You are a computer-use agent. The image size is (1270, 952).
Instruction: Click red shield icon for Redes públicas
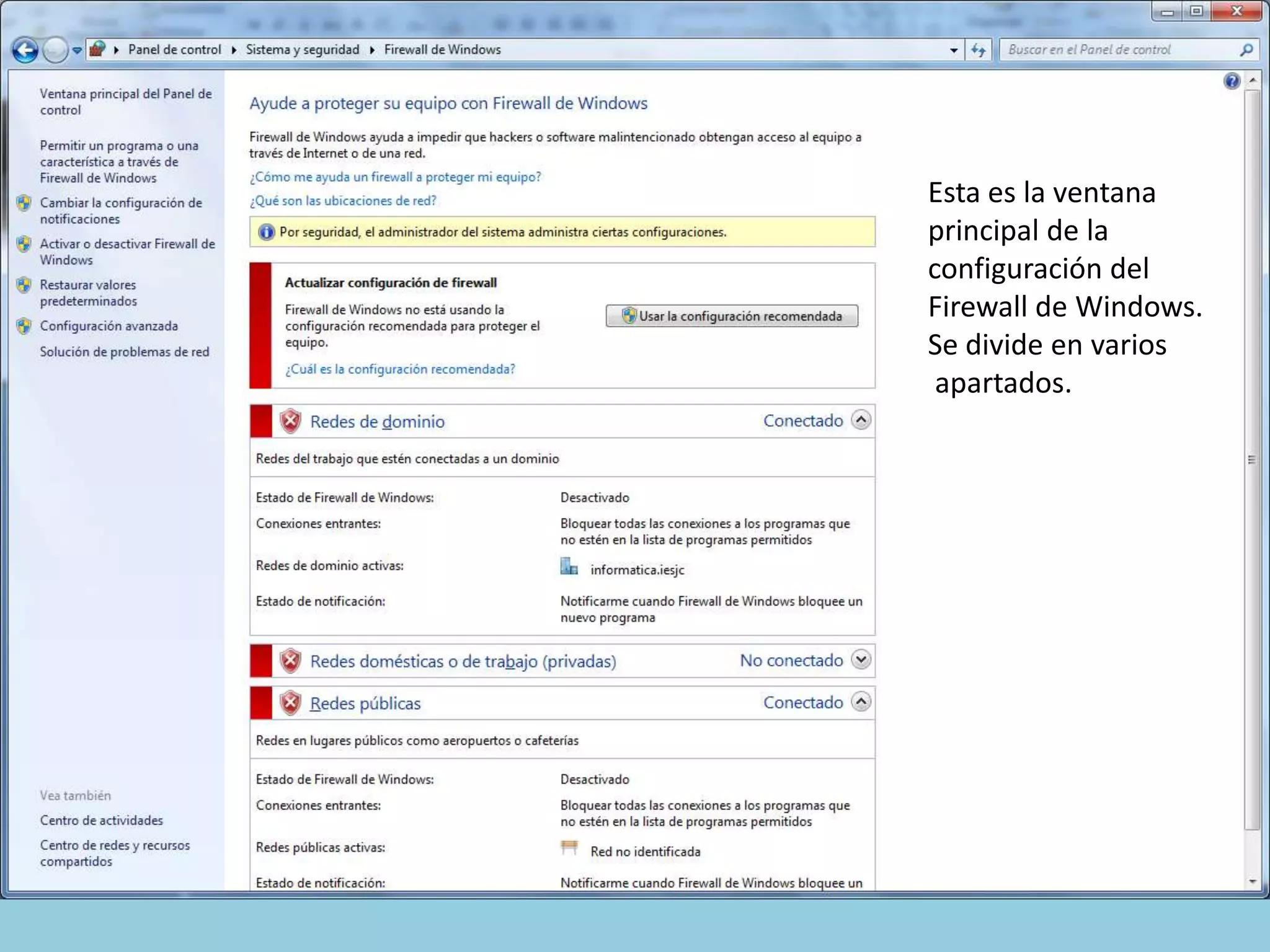(x=290, y=703)
